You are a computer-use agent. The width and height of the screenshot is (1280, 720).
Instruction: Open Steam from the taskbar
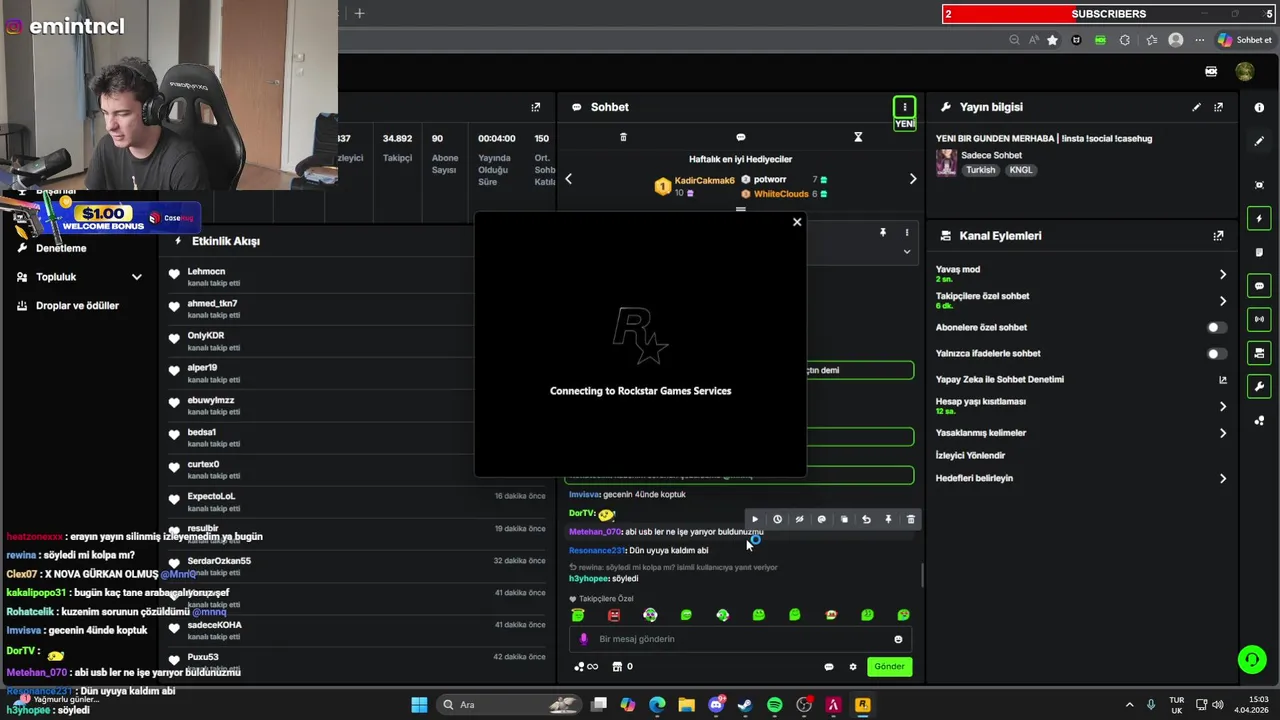745,705
